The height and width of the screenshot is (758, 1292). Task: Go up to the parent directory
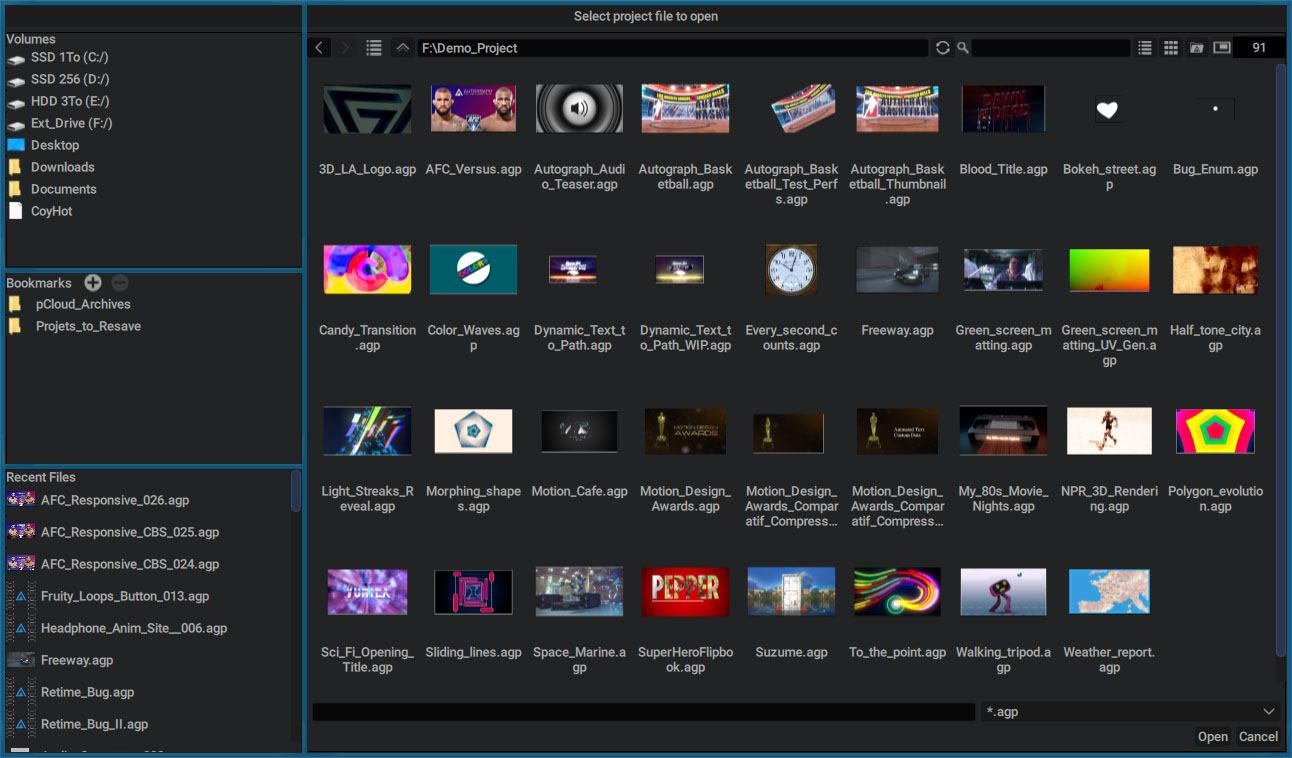(403, 48)
